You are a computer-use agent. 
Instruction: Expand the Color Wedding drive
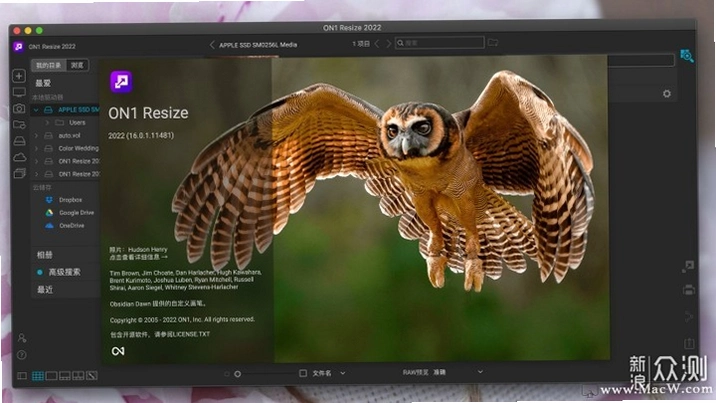pyautogui.click(x=36, y=148)
